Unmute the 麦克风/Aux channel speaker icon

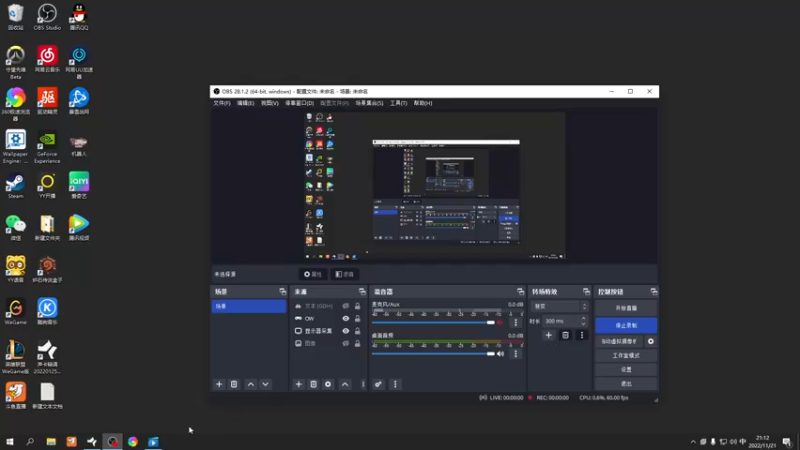click(x=501, y=322)
